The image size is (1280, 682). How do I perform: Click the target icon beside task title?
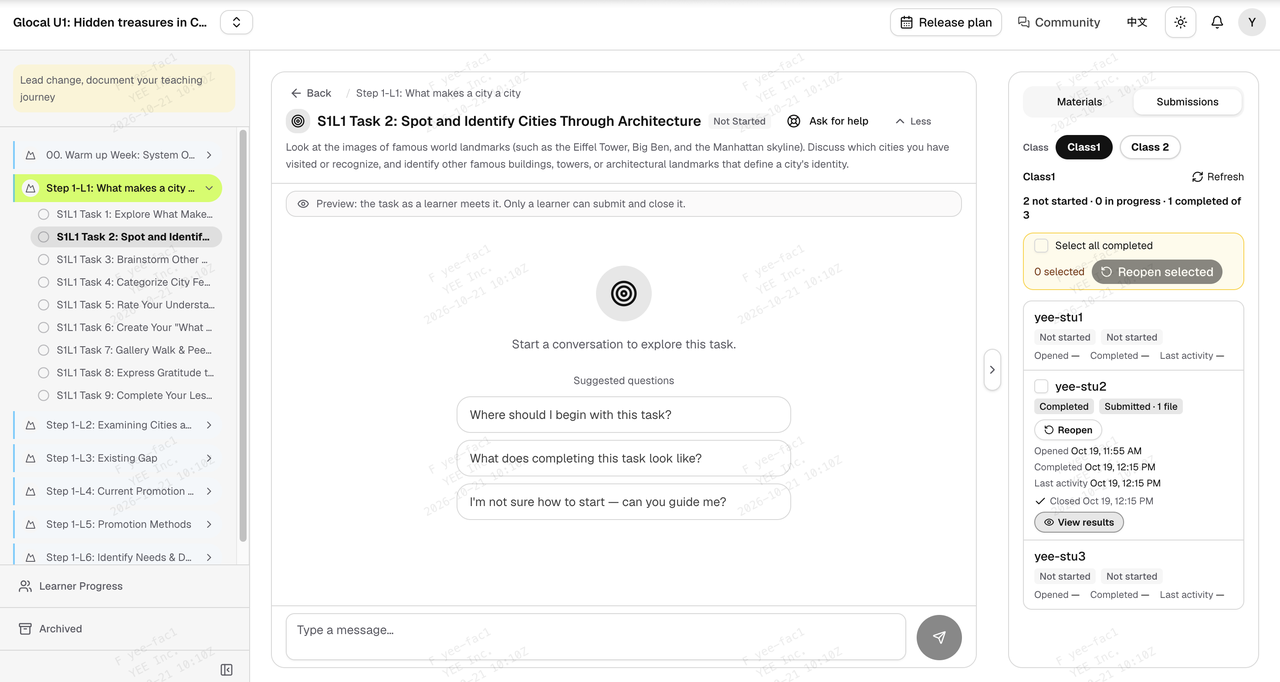click(x=298, y=121)
